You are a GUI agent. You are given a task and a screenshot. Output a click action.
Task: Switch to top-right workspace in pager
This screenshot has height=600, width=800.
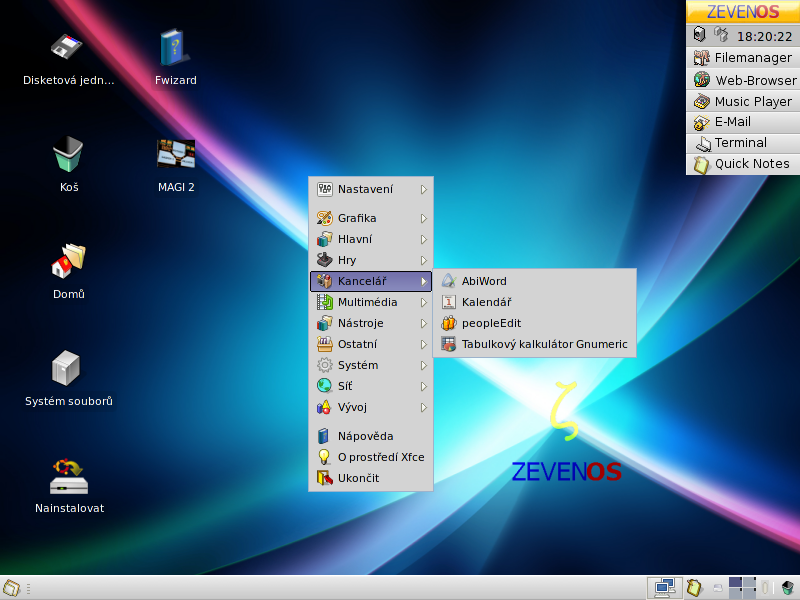tap(749, 582)
